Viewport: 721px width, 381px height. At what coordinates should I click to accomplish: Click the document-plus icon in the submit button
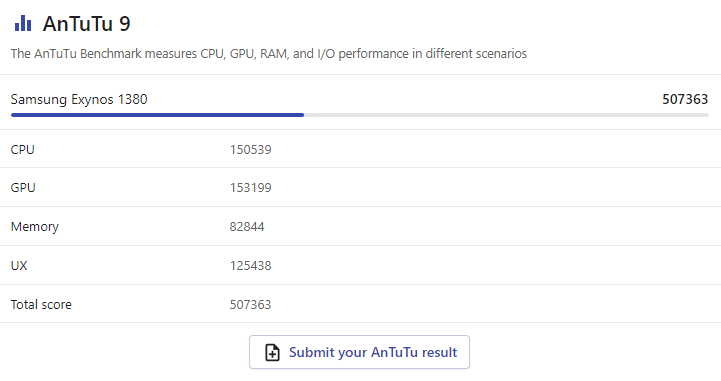(x=272, y=353)
